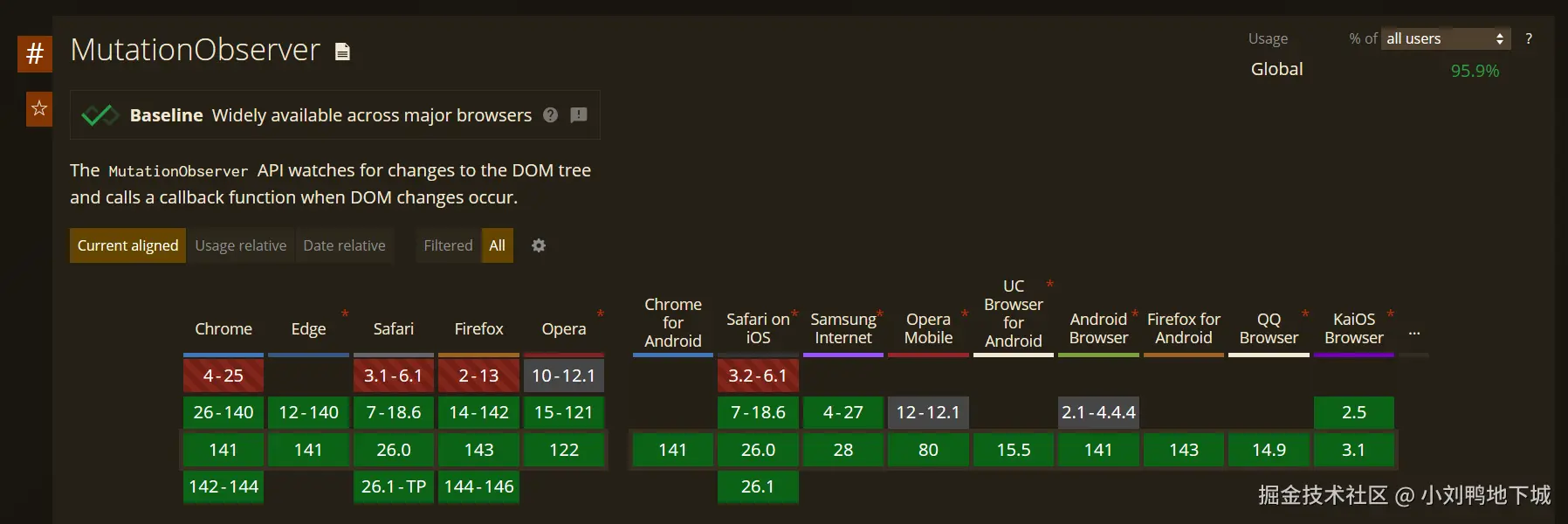Click the Baseline green checkmark icon
The height and width of the screenshot is (524, 1568).
[x=100, y=114]
